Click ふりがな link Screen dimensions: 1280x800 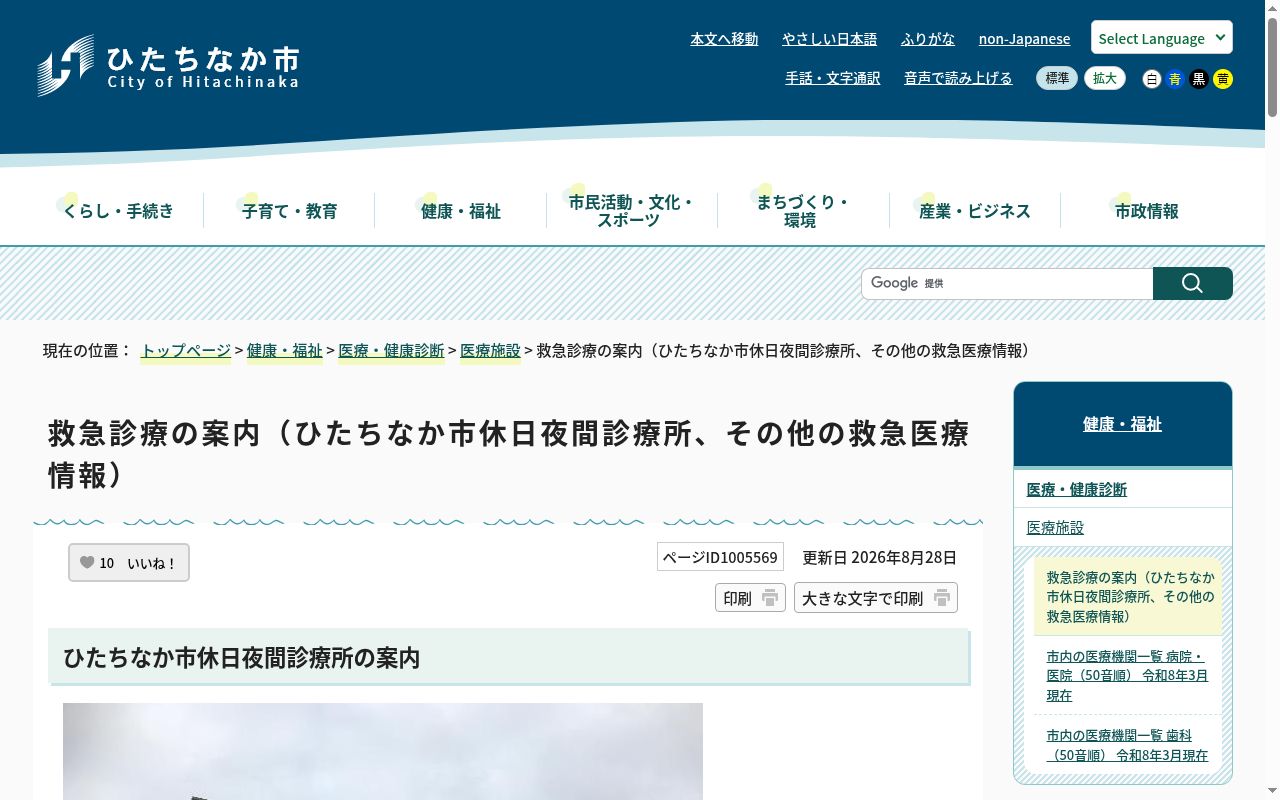[928, 39]
